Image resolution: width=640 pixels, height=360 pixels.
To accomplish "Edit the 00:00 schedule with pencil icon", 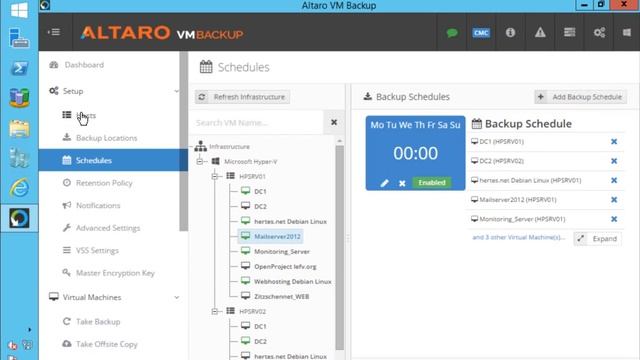I will coord(384,183).
